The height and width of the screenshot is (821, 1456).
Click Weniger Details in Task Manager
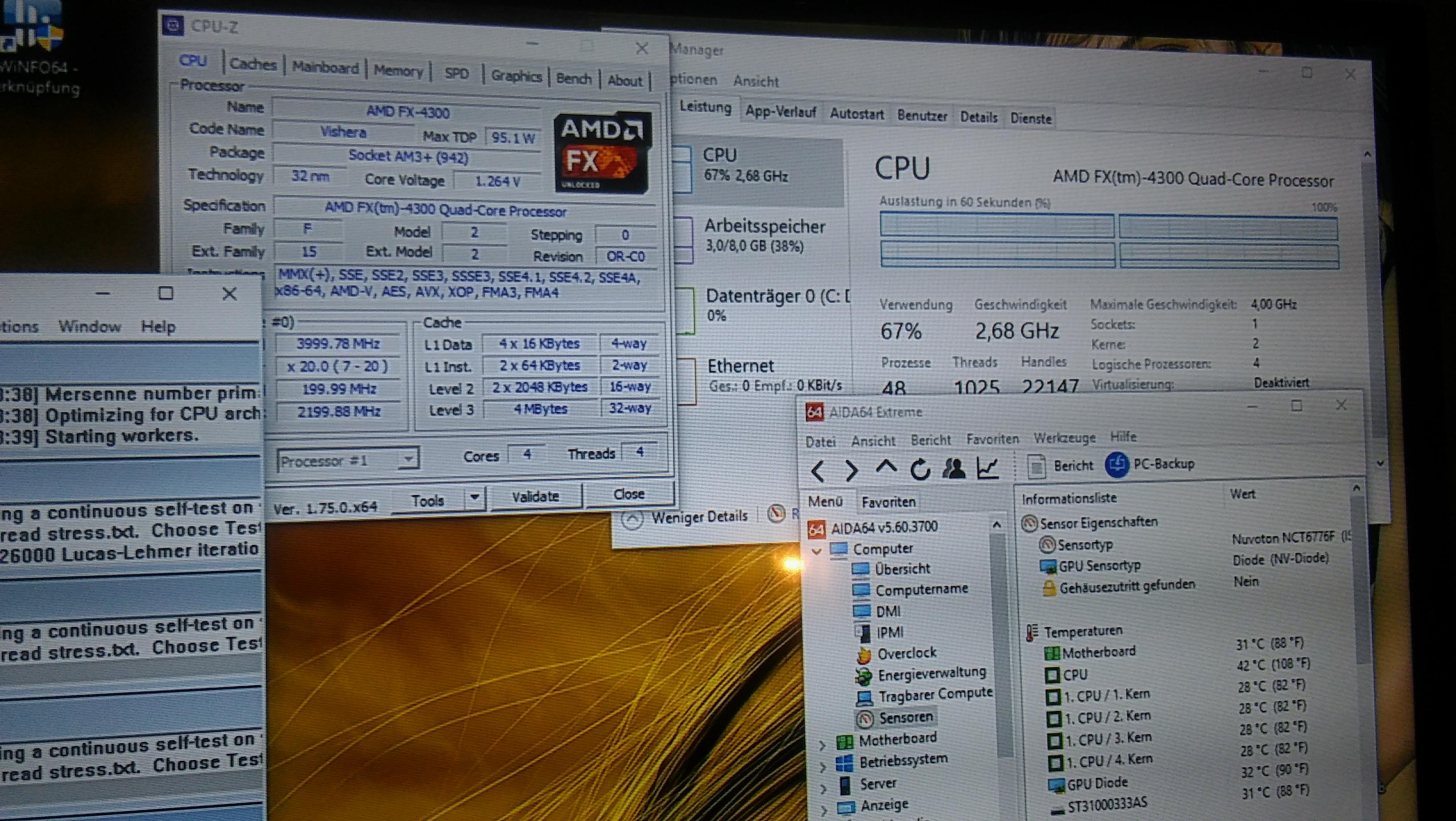tap(699, 516)
